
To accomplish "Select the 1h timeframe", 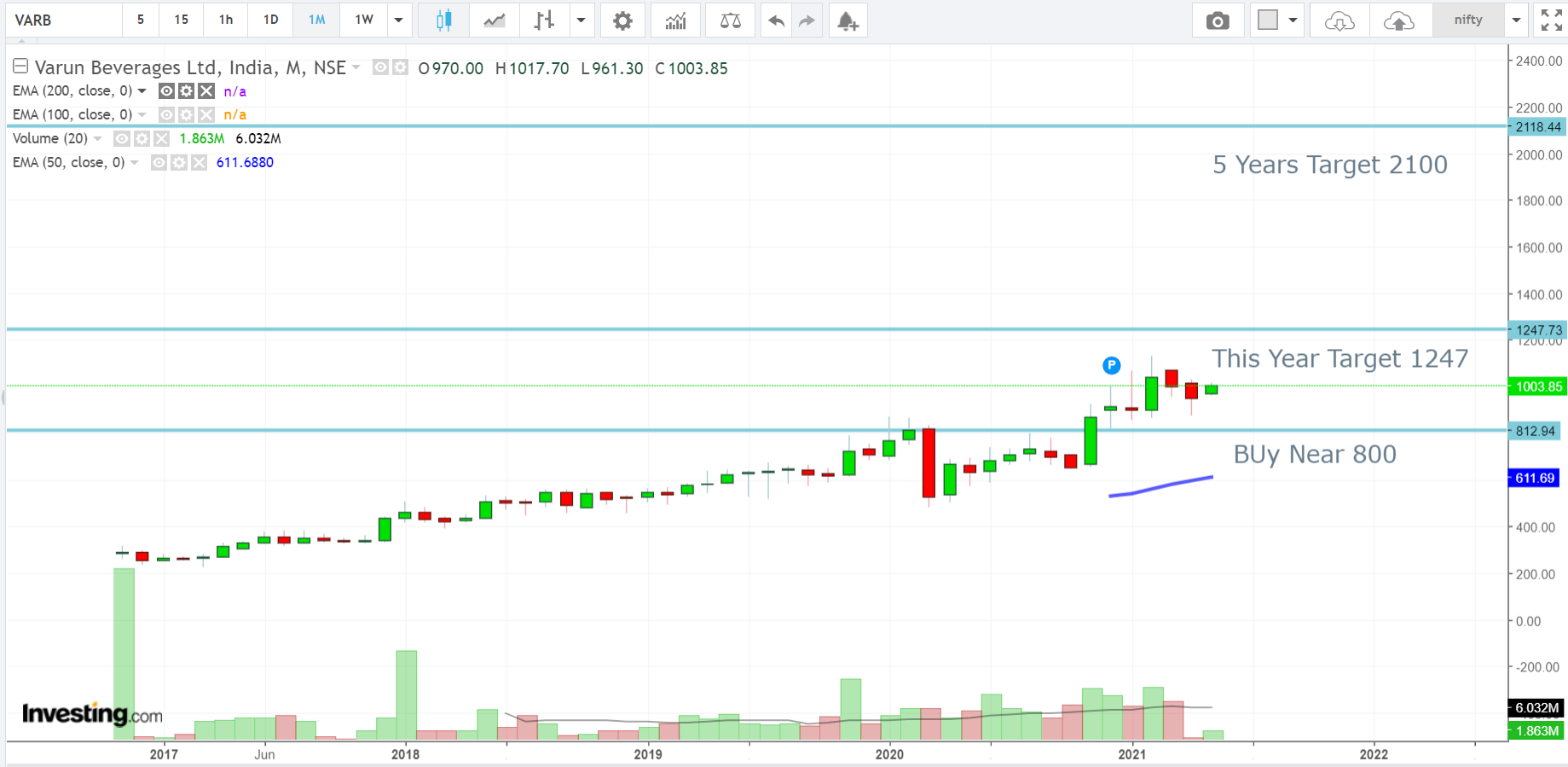I will pos(226,20).
